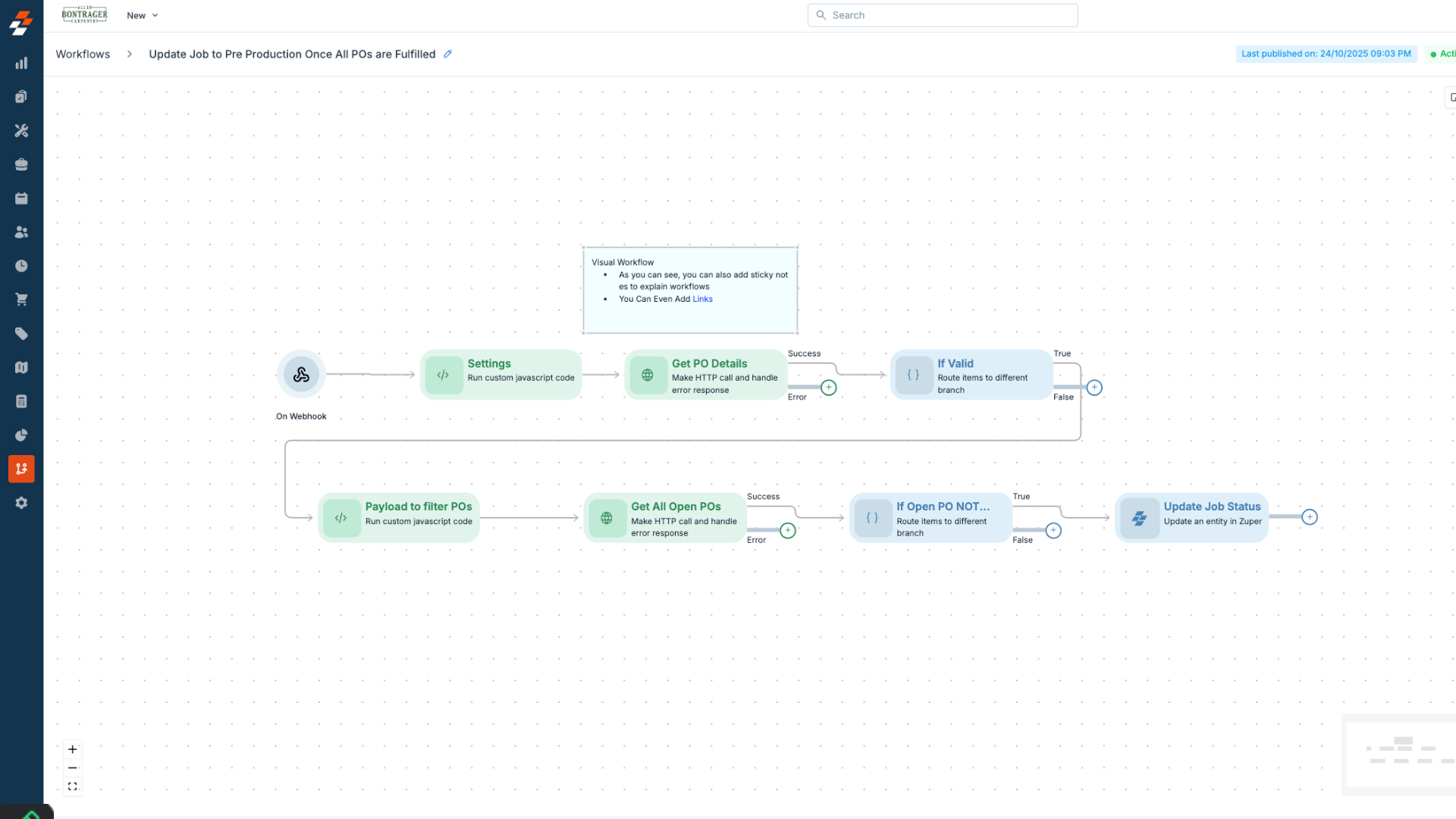Viewport: 1456px width, 819px height.
Task: Click the Workflows breadcrumb label
Action: (x=83, y=54)
